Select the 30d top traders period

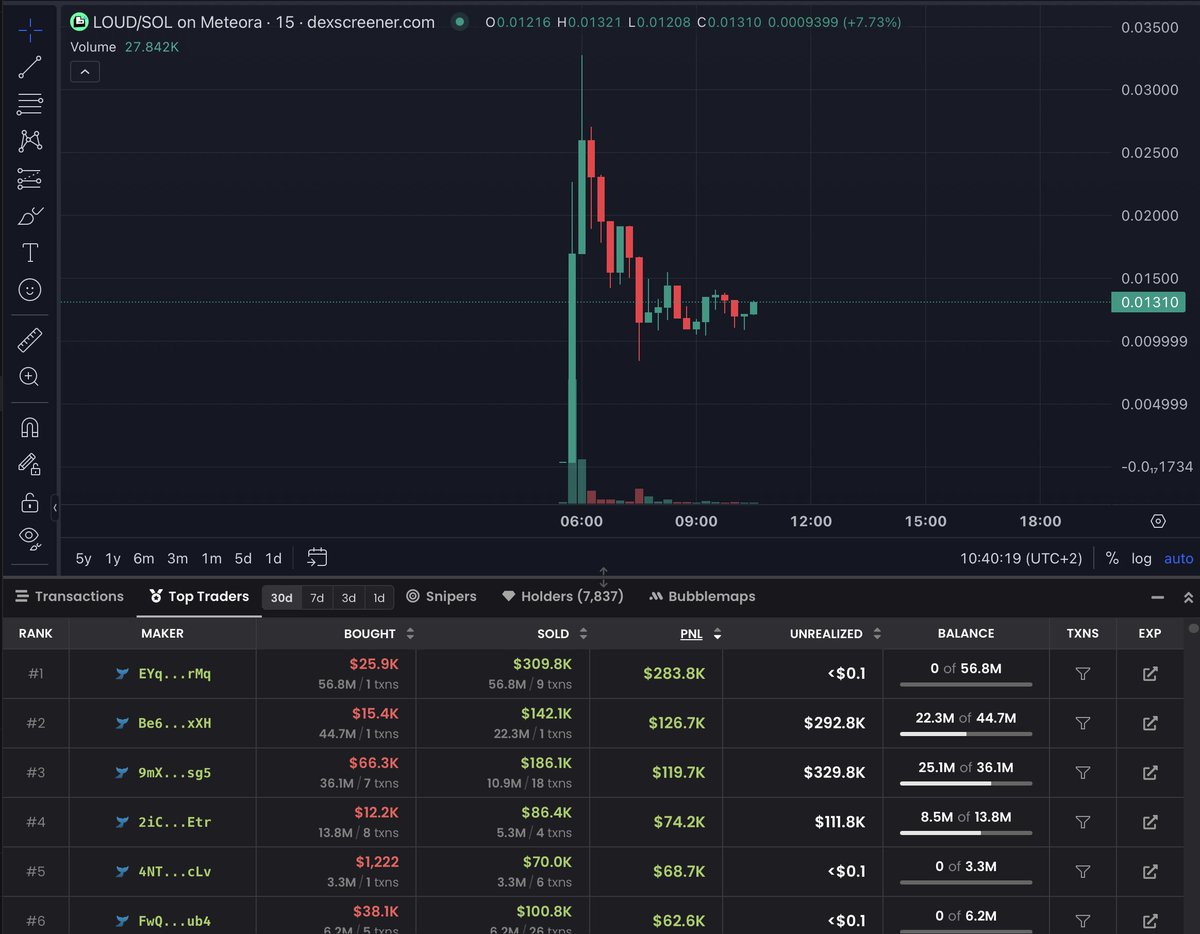click(282, 597)
